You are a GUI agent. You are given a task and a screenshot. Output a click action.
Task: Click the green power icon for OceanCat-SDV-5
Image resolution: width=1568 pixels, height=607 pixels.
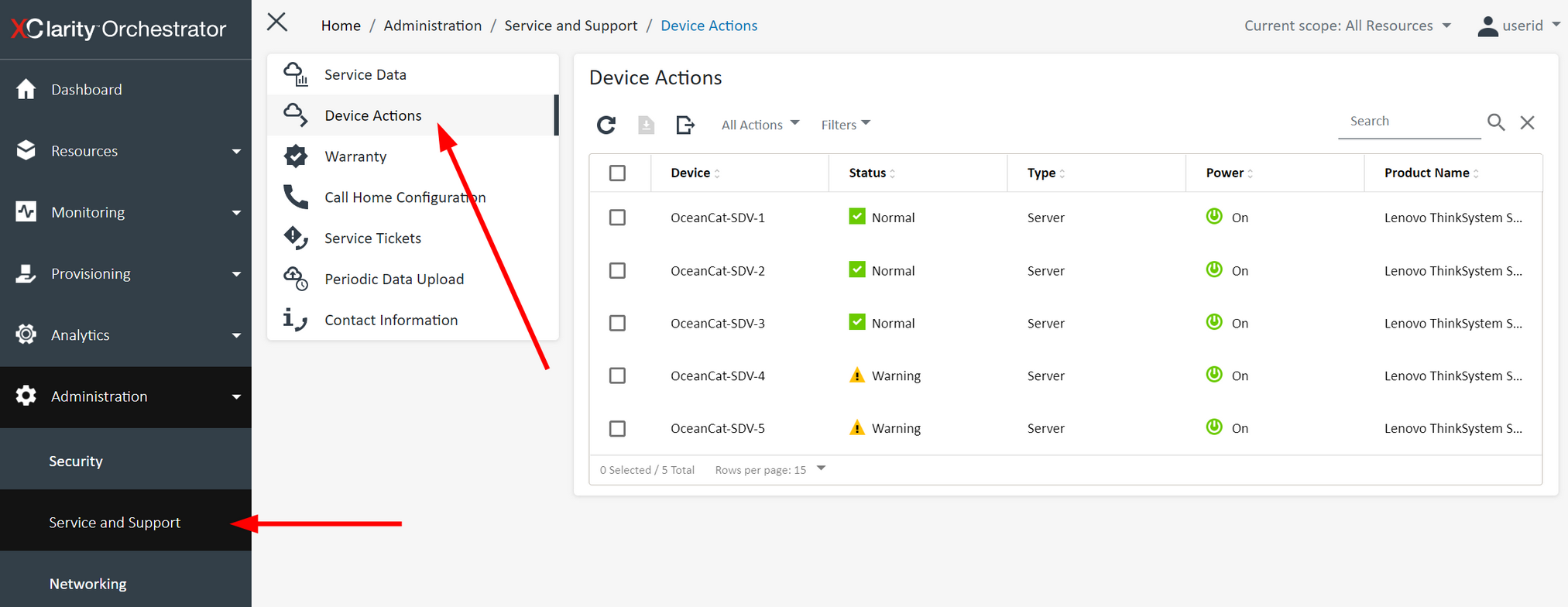1214,427
